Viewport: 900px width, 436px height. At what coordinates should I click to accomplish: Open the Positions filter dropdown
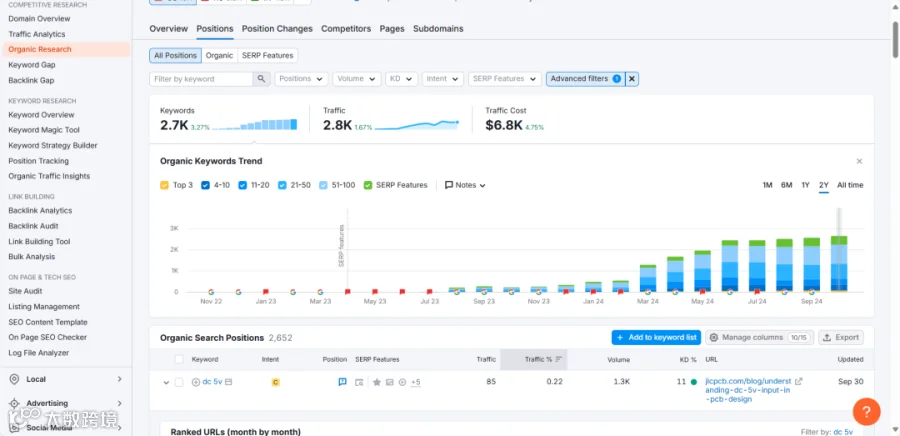click(x=301, y=79)
